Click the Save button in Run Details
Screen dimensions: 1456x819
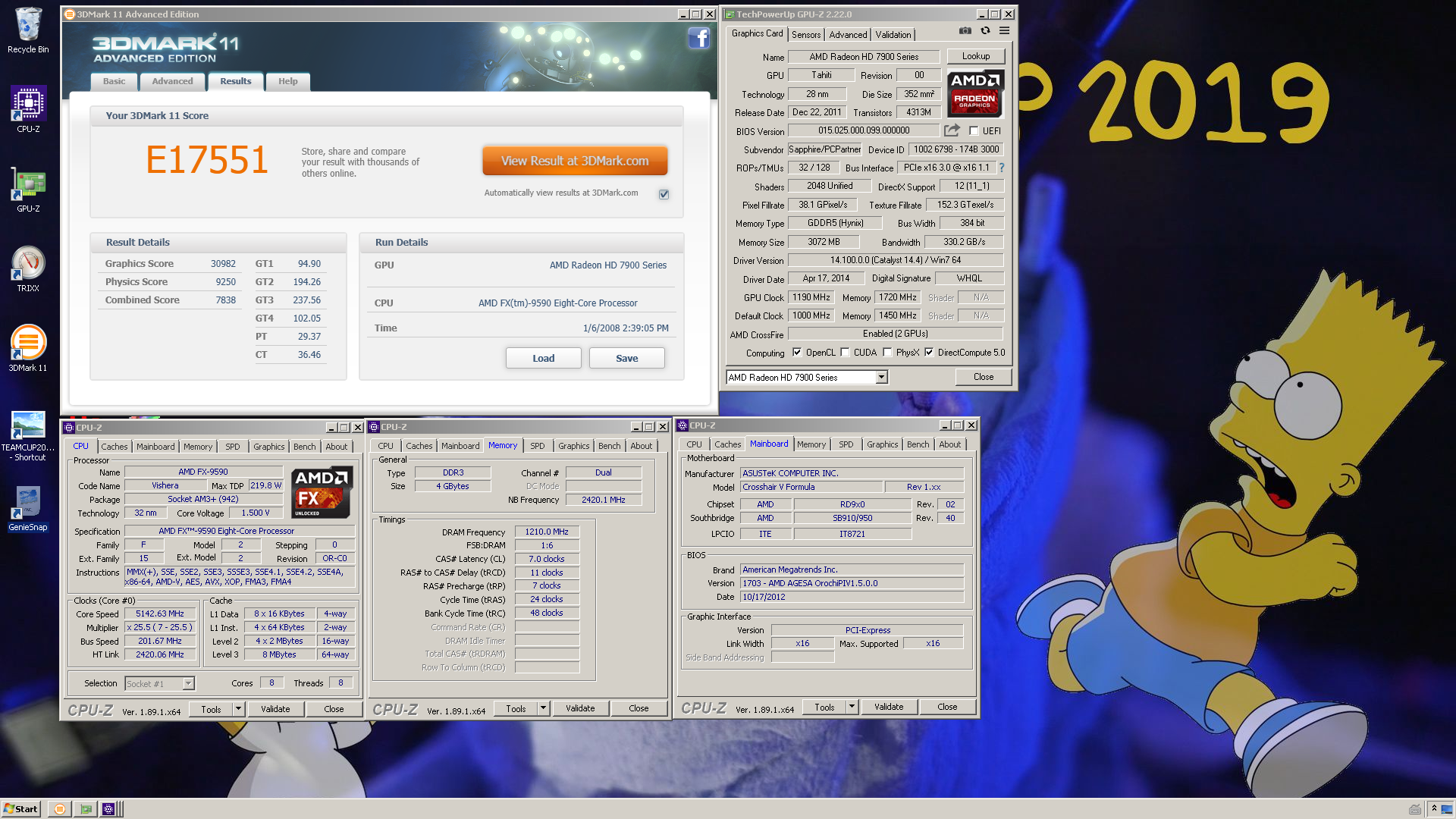click(x=627, y=358)
